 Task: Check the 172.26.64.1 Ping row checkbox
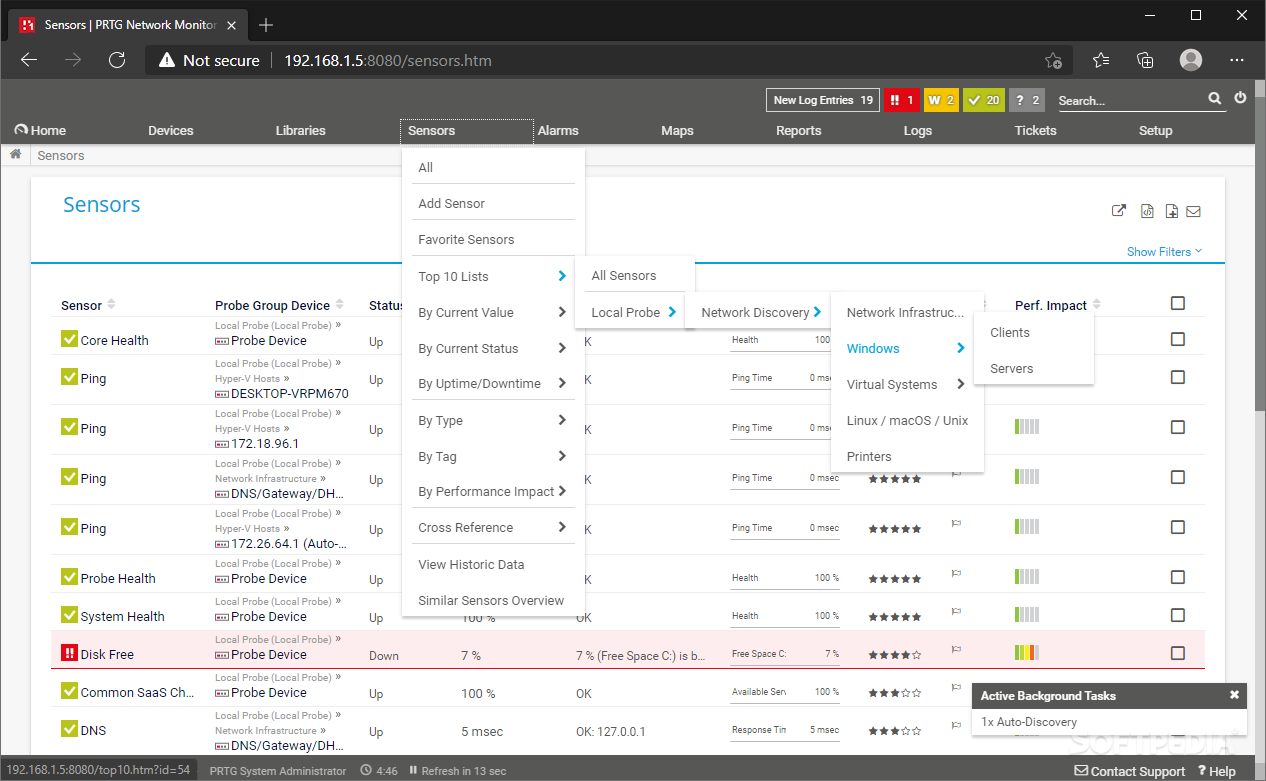click(x=1178, y=527)
